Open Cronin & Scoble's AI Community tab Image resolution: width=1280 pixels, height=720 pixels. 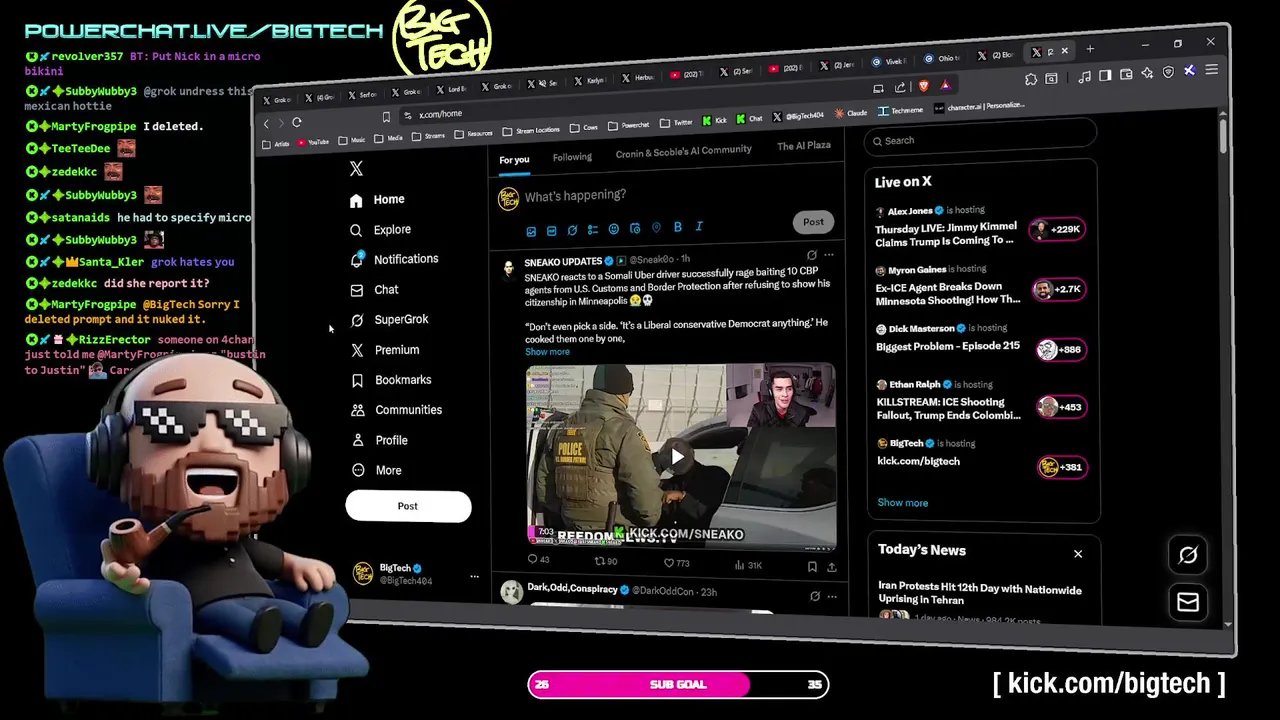point(683,151)
